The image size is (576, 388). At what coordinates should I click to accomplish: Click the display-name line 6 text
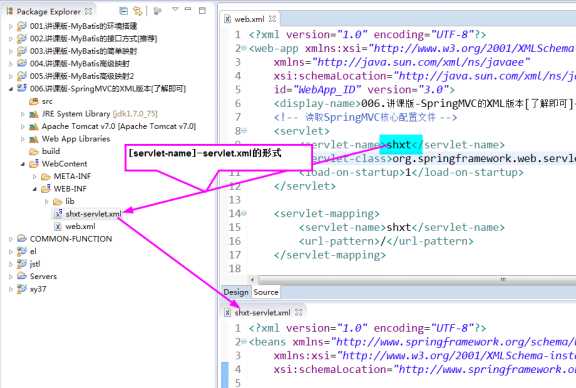(424, 104)
